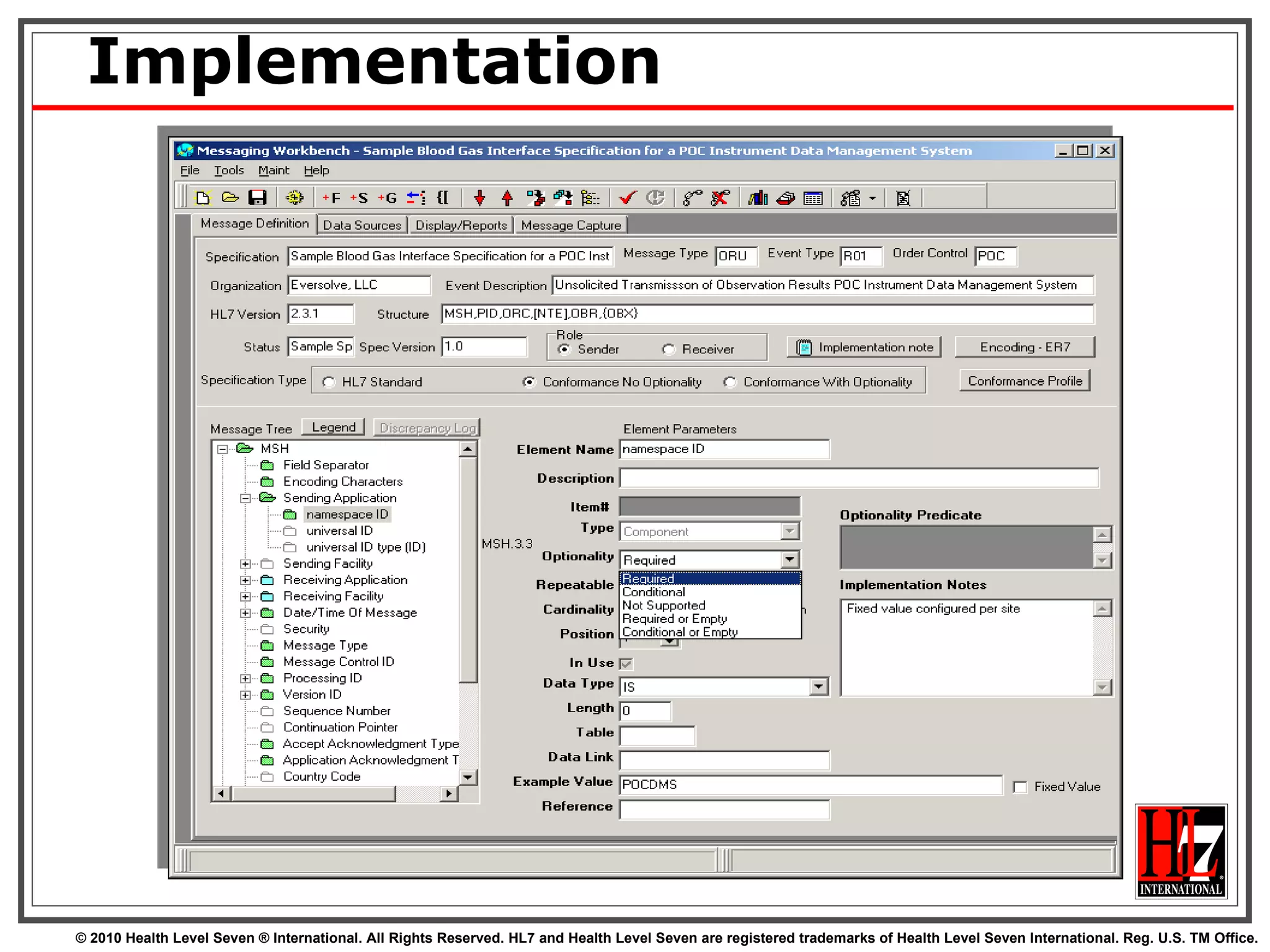Collapse the Sending Application node

pos(246,498)
